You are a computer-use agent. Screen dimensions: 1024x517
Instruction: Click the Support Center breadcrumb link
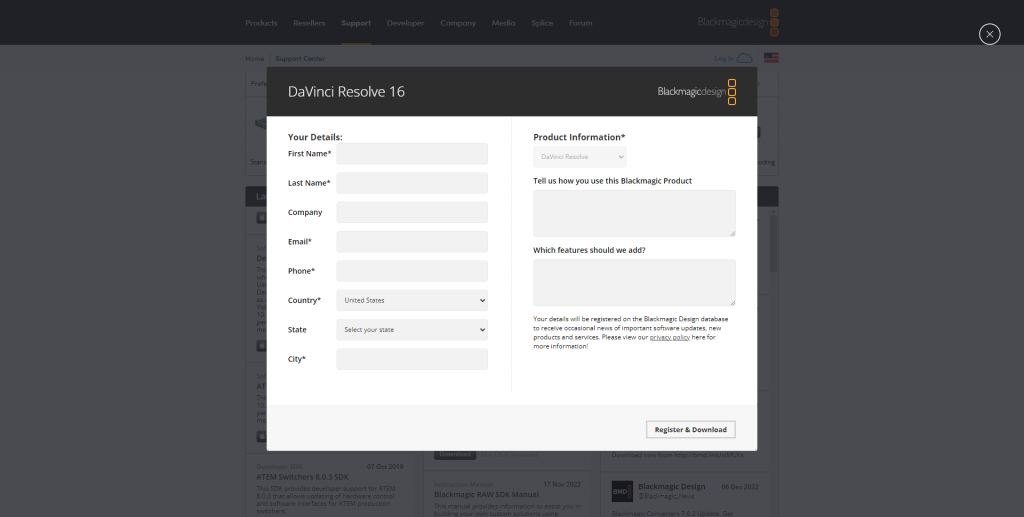coord(300,59)
